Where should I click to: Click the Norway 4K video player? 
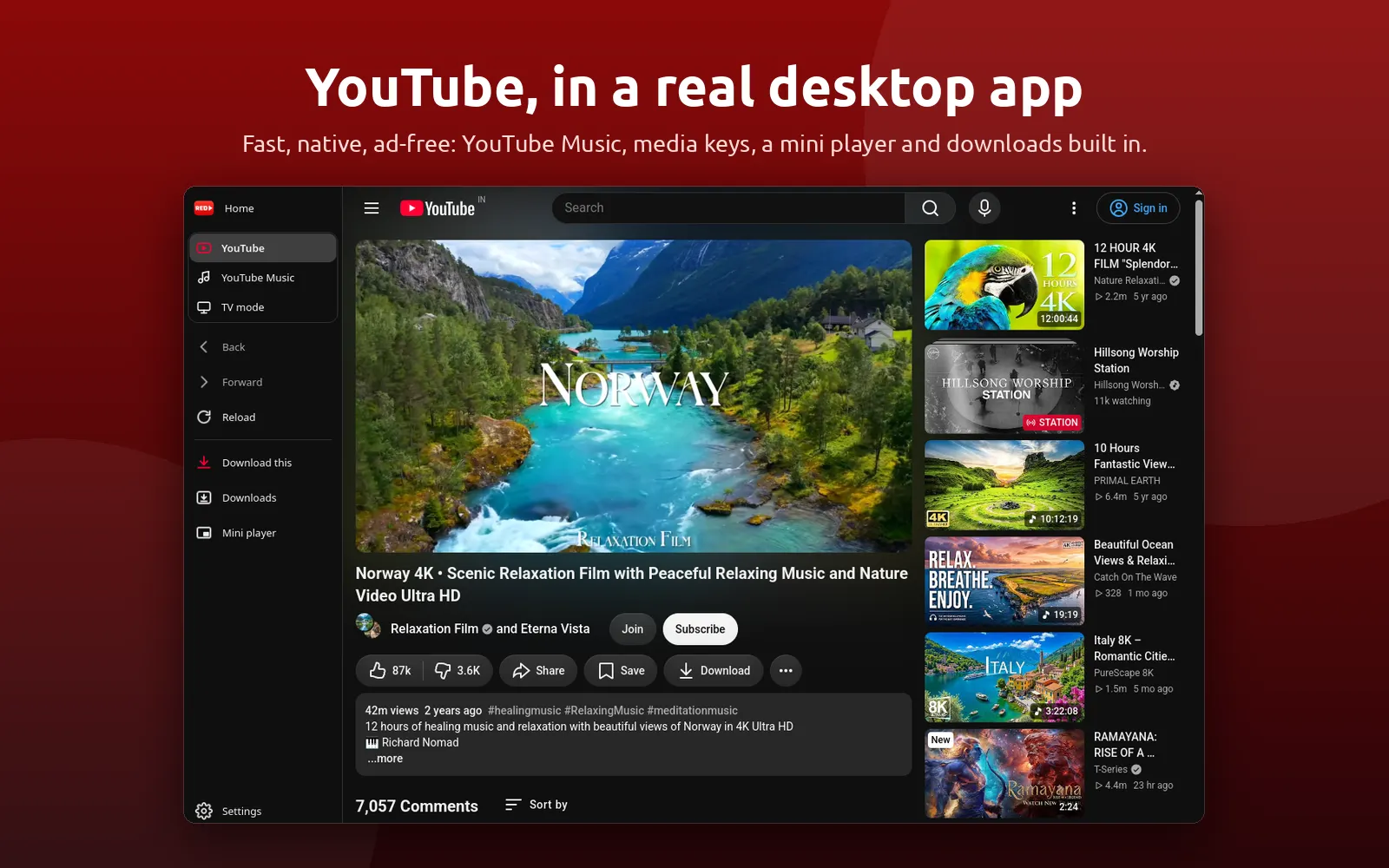(x=634, y=397)
